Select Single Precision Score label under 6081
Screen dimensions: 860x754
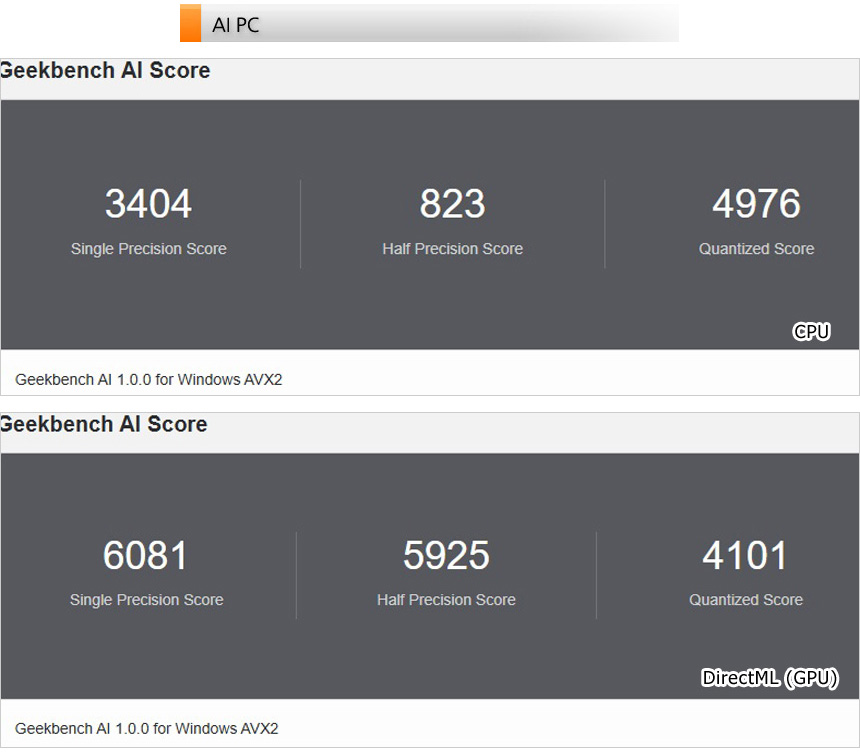click(x=146, y=600)
